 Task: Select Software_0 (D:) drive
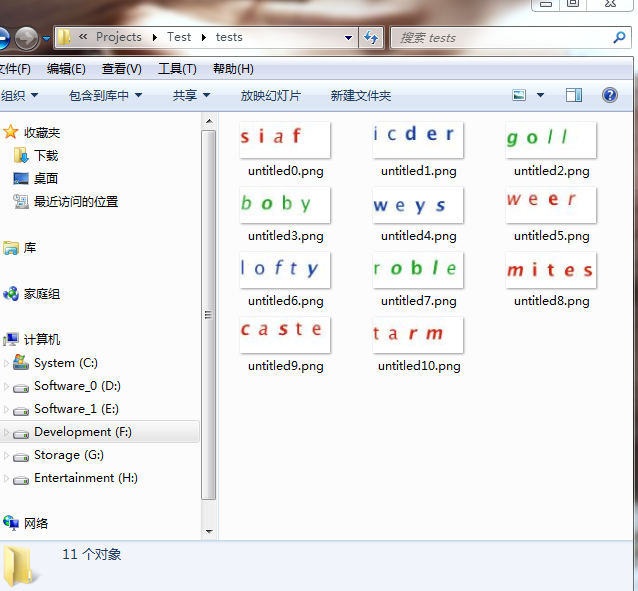(67, 386)
